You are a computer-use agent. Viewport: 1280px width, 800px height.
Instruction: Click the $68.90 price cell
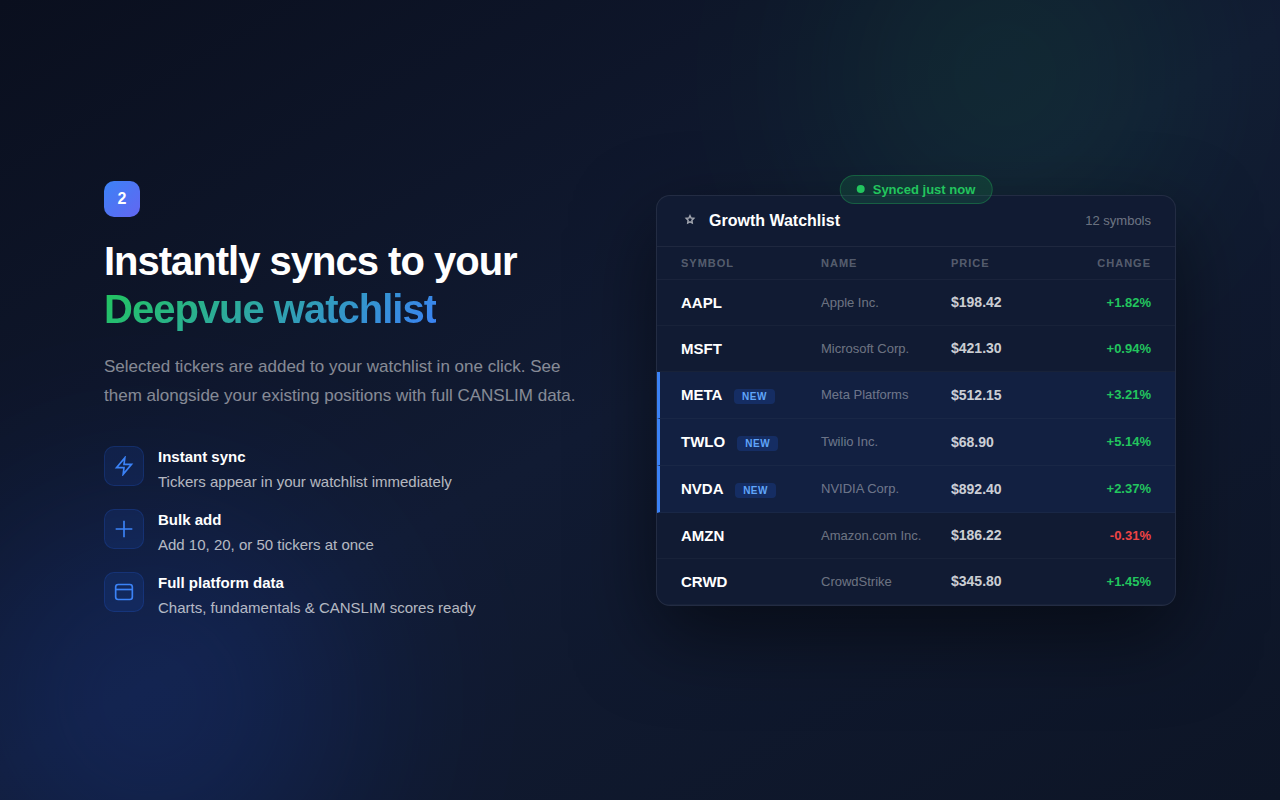tap(972, 442)
